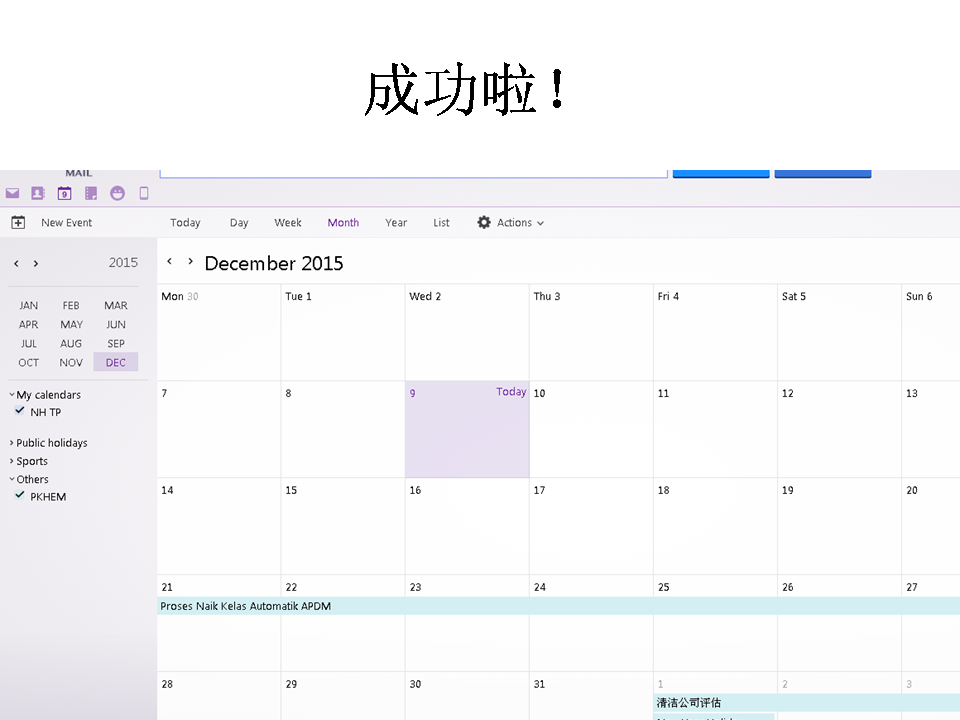Image resolution: width=960 pixels, height=720 pixels.
Task: Open the Proses Naik Kelas Automatik APDM event
Action: [558, 606]
